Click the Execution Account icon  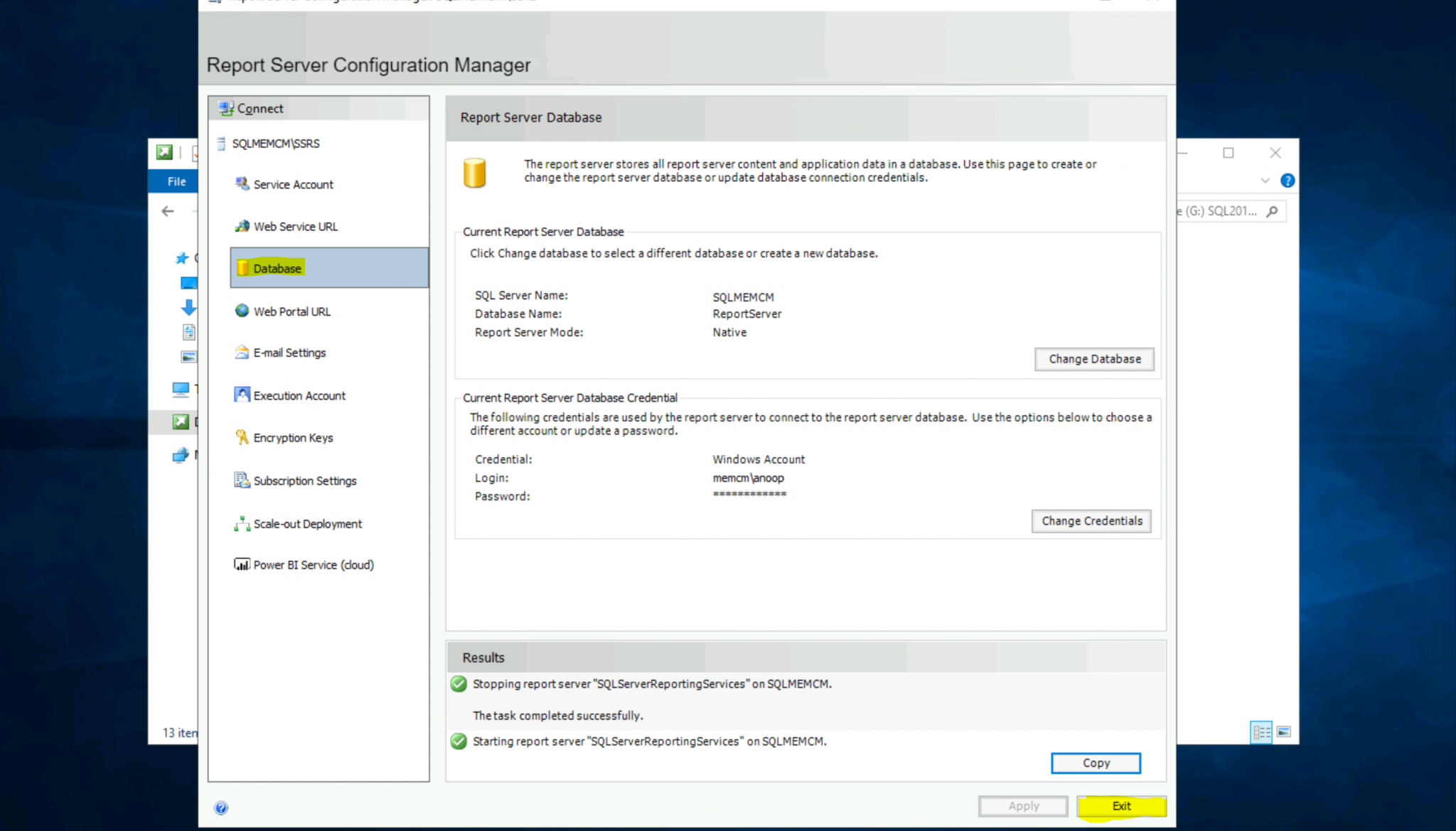[x=242, y=395]
